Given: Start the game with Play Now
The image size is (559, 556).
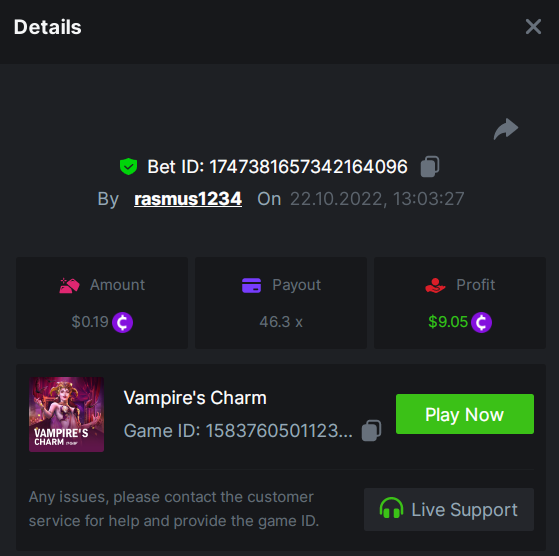Looking at the screenshot, I should pos(465,414).
